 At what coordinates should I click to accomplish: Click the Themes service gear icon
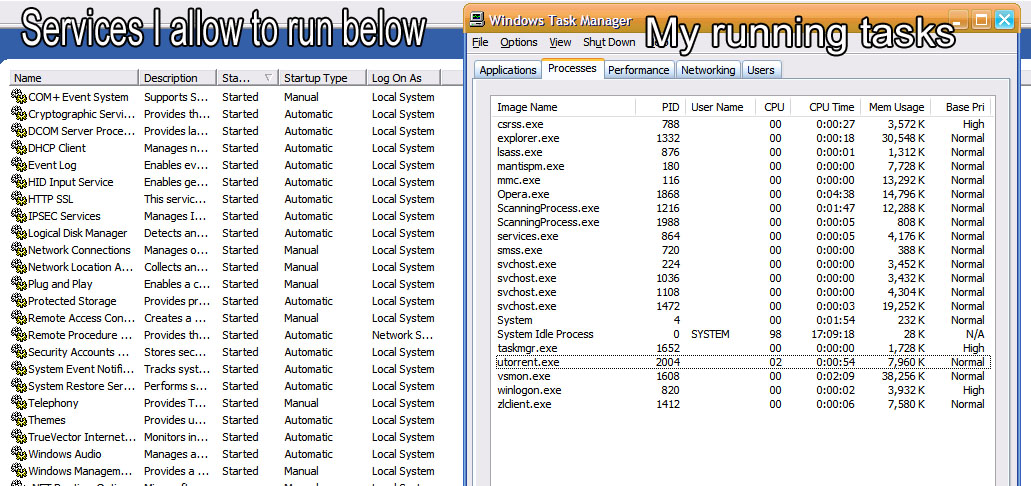(x=18, y=420)
